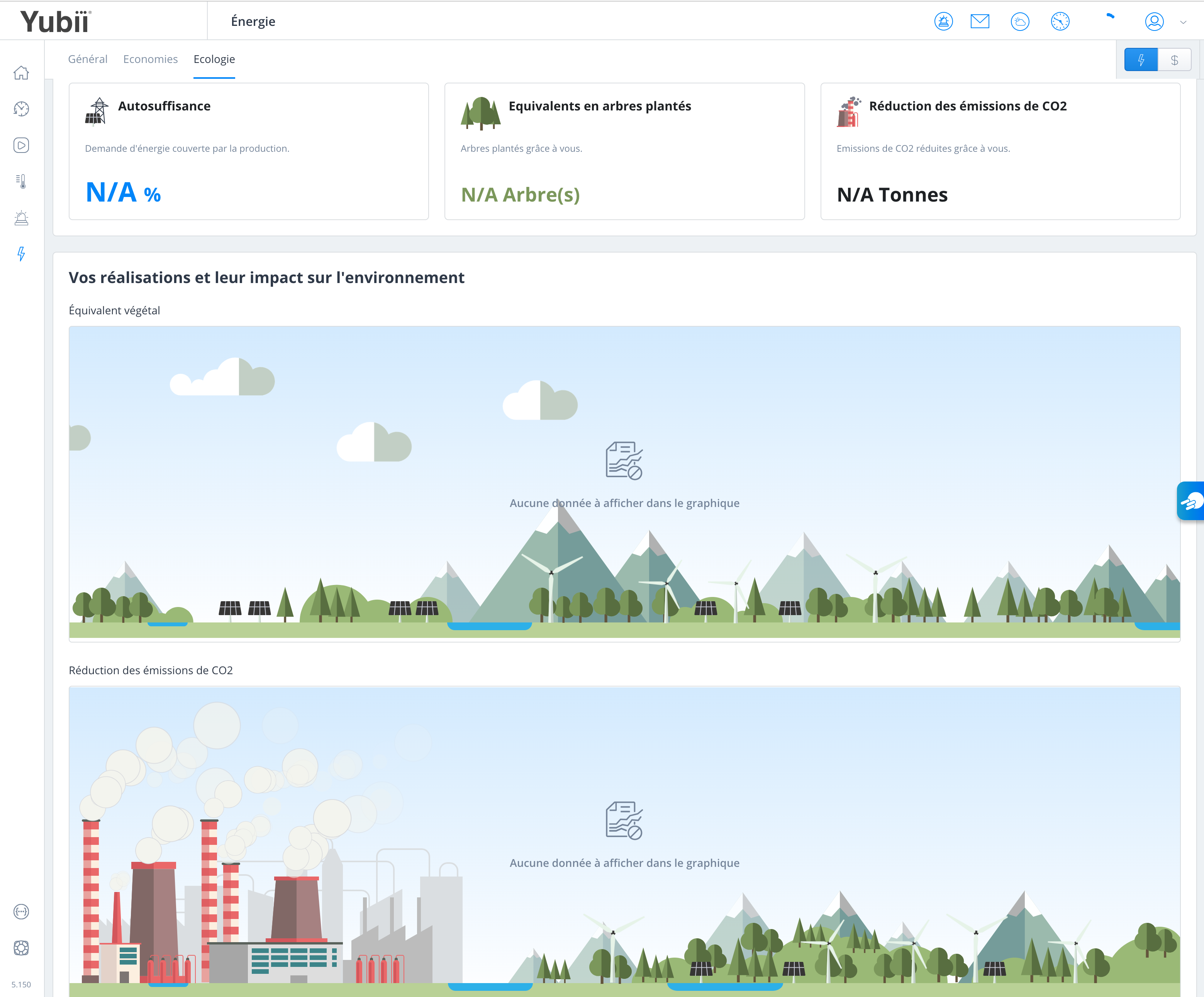Click 'Arbres plantés grâce à vous' text
Screen dimensions: 1204x997
click(x=521, y=149)
